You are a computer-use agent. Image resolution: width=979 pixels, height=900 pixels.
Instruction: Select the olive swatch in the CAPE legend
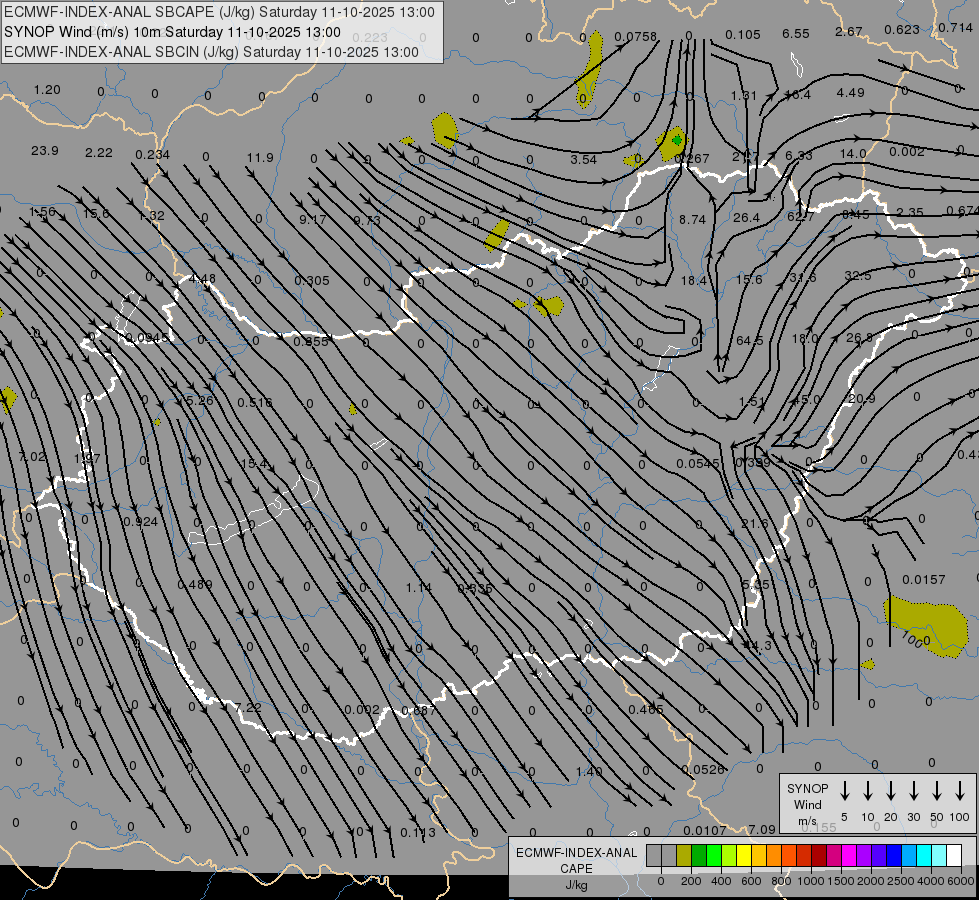pos(684,855)
